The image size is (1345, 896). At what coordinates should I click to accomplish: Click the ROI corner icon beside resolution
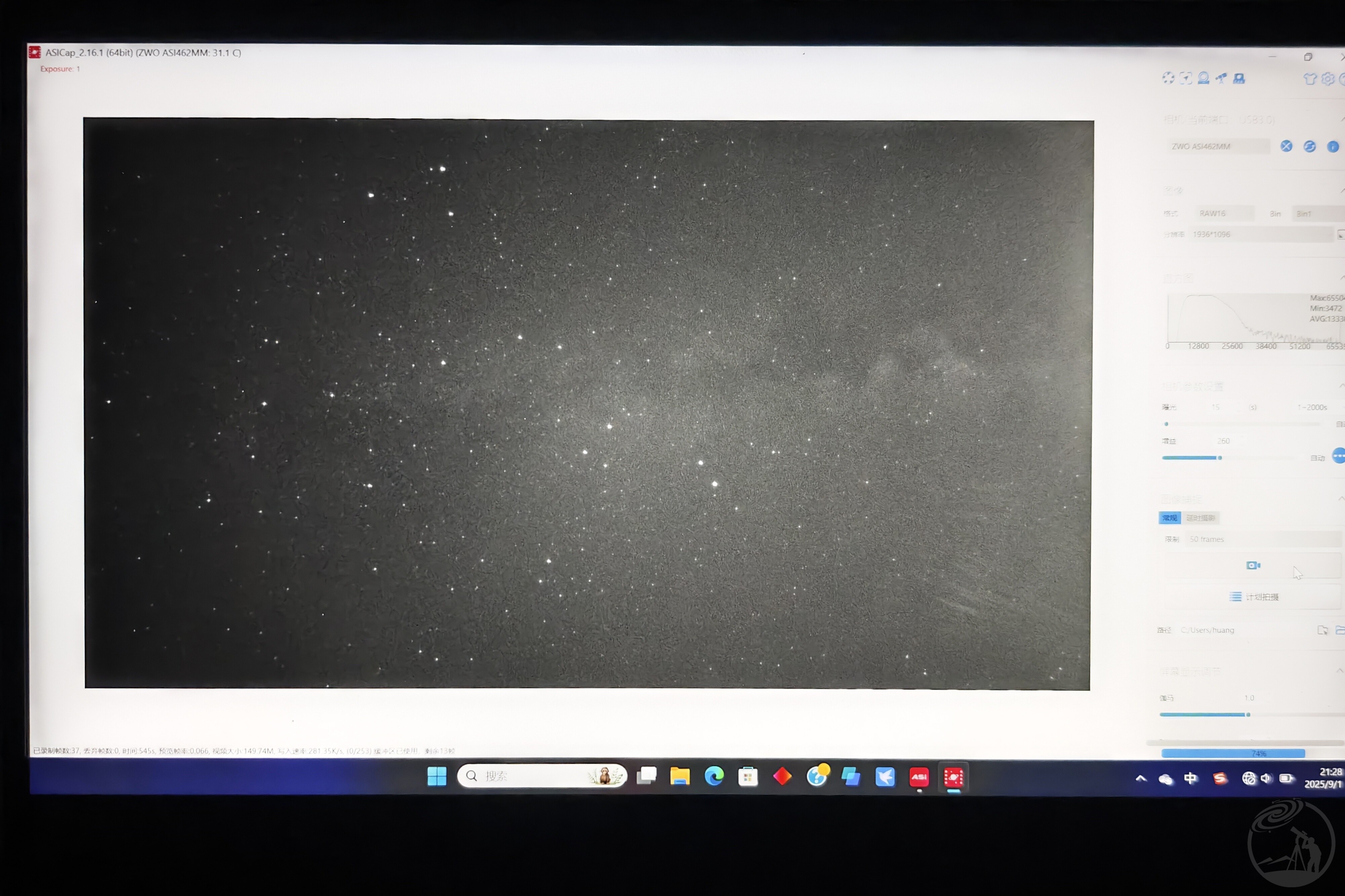(x=1340, y=234)
